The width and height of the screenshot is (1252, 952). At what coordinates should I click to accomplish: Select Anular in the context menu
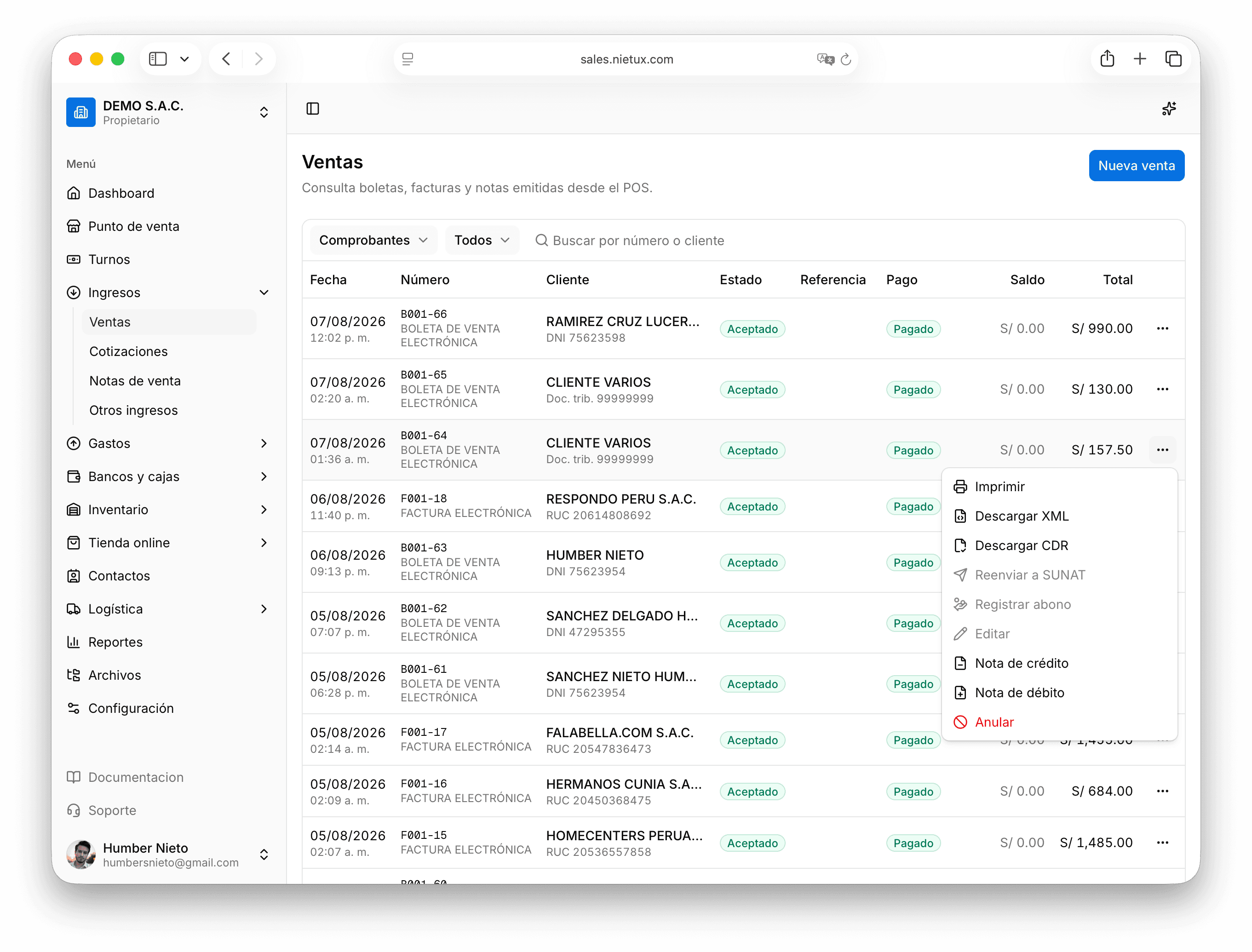click(x=1059, y=722)
